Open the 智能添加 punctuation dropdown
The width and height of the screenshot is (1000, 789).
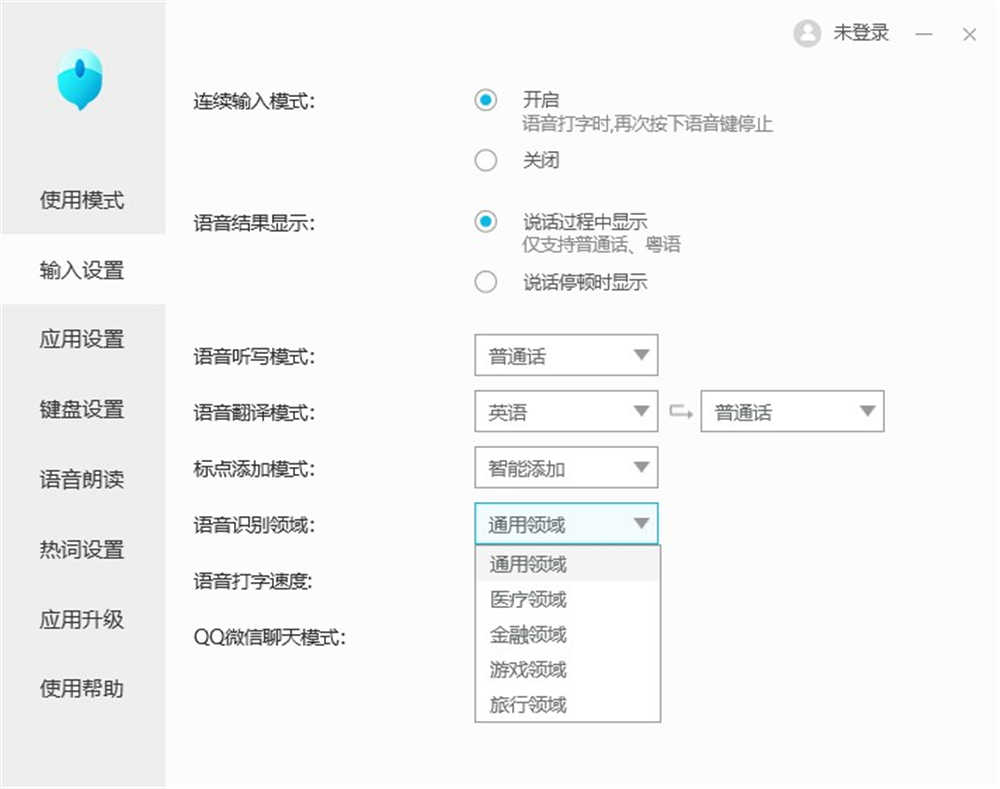[566, 468]
